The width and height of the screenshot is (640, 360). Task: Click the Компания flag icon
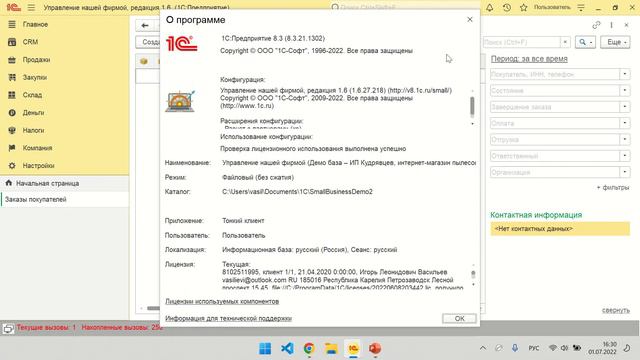pyautogui.click(x=12, y=148)
